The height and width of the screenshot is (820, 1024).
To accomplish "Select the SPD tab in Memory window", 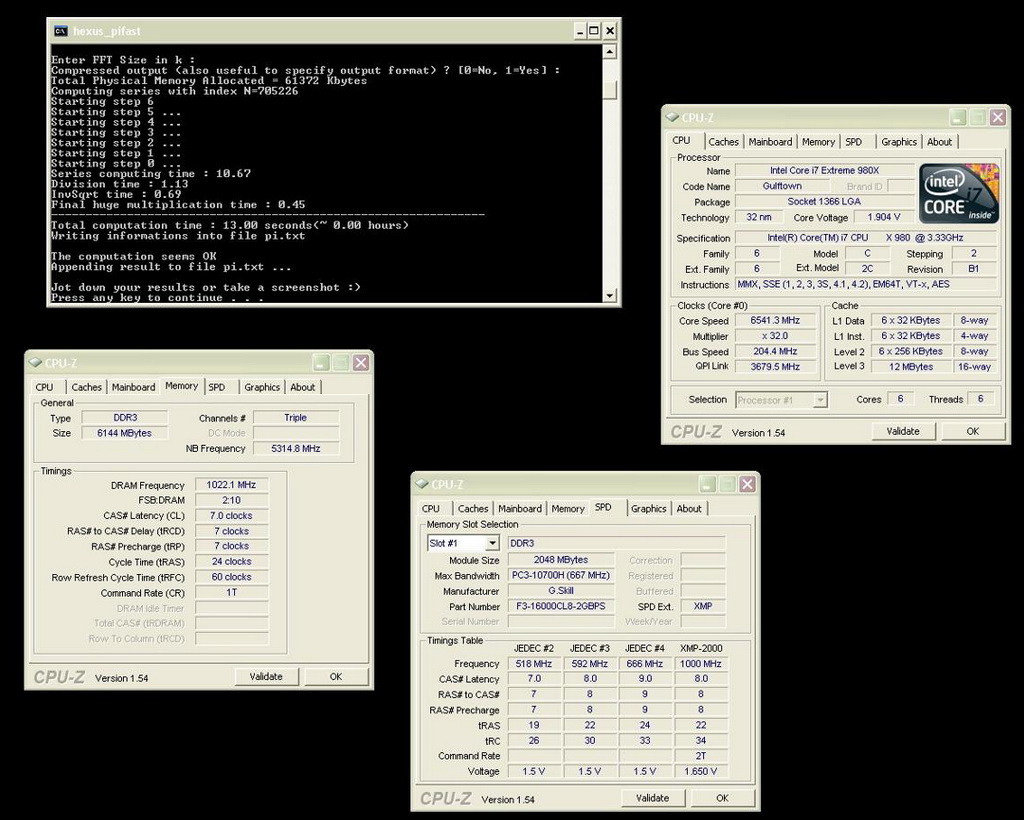I will coord(217,387).
